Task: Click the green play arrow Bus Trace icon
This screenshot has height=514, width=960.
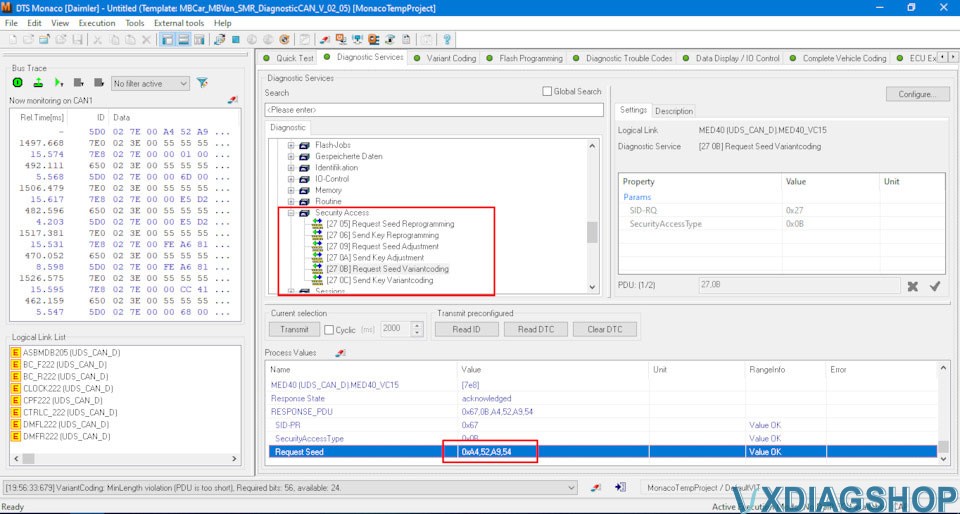Action: tap(59, 83)
